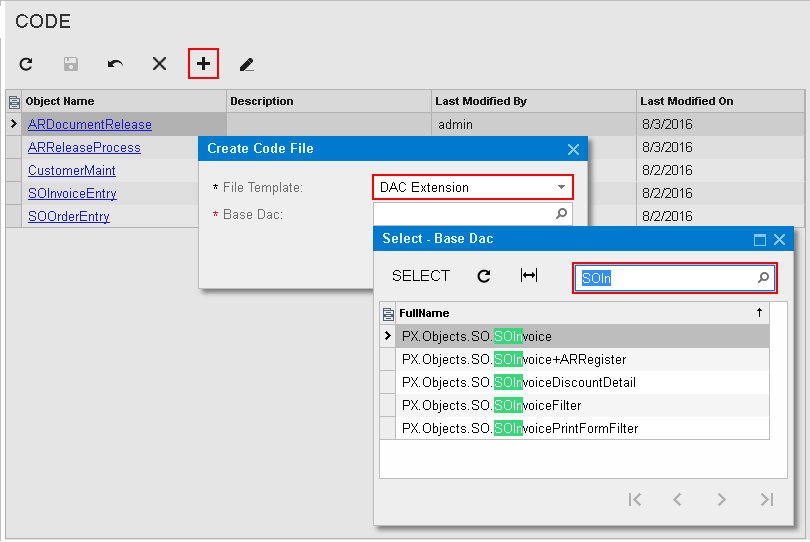The height and width of the screenshot is (542, 810).
Task: Sort by Last Modified On column
Action: [720, 101]
